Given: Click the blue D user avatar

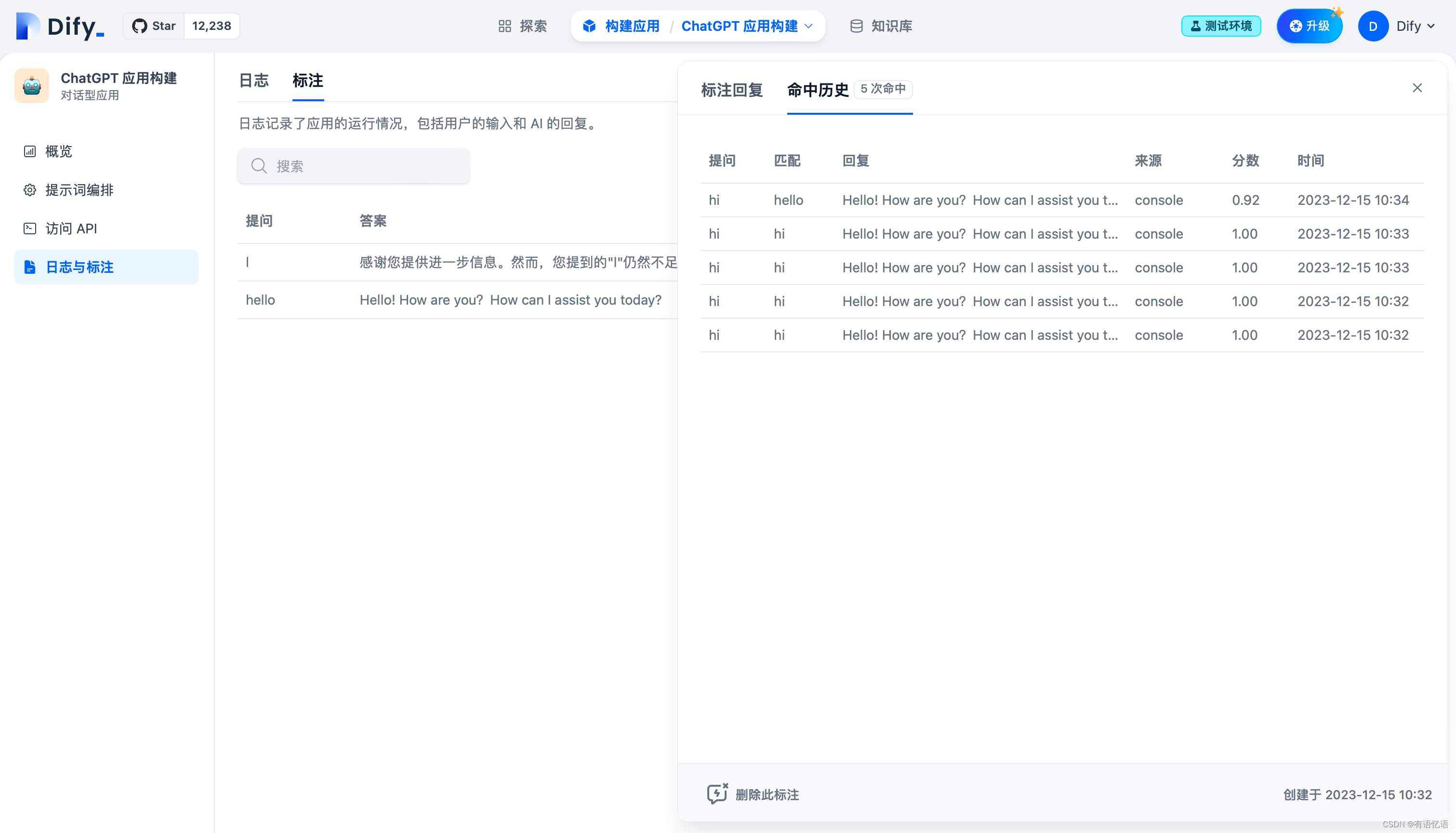Looking at the screenshot, I should point(1373,27).
